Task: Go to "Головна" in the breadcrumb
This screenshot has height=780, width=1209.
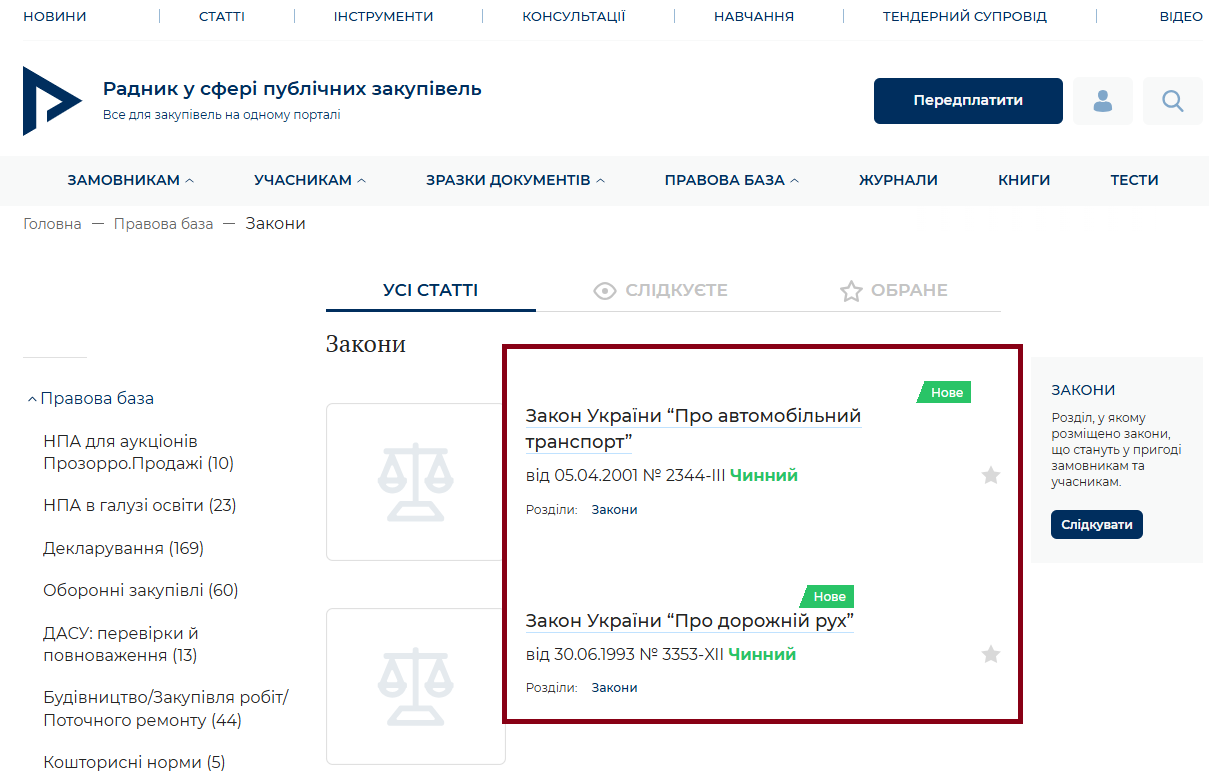Action: [52, 224]
